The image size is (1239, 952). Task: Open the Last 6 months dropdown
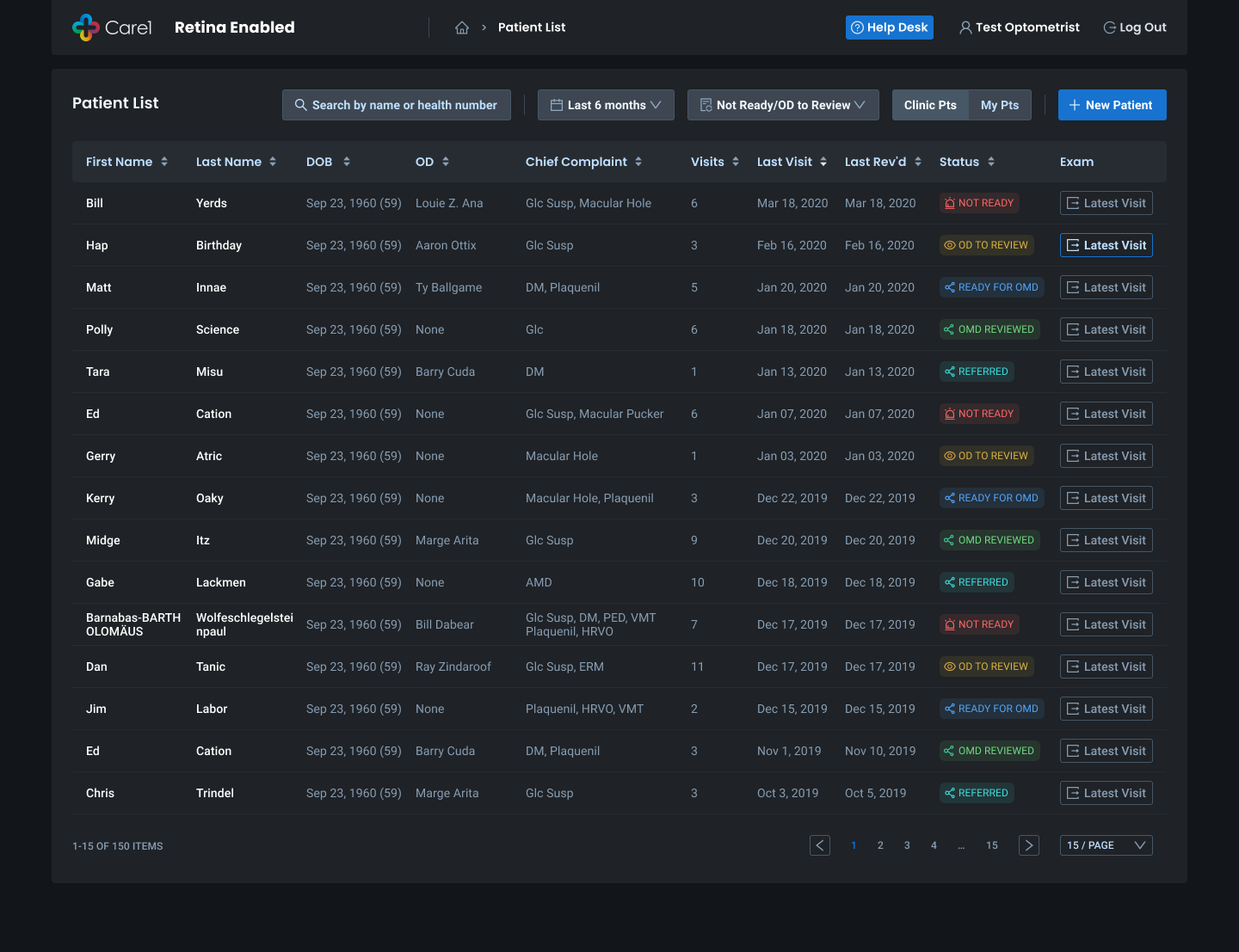(606, 105)
